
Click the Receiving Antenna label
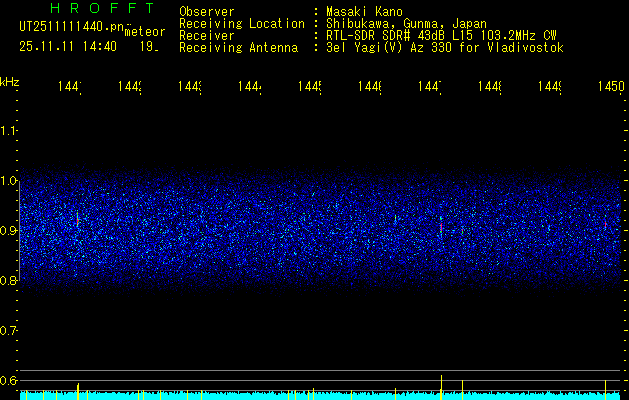pos(239,48)
